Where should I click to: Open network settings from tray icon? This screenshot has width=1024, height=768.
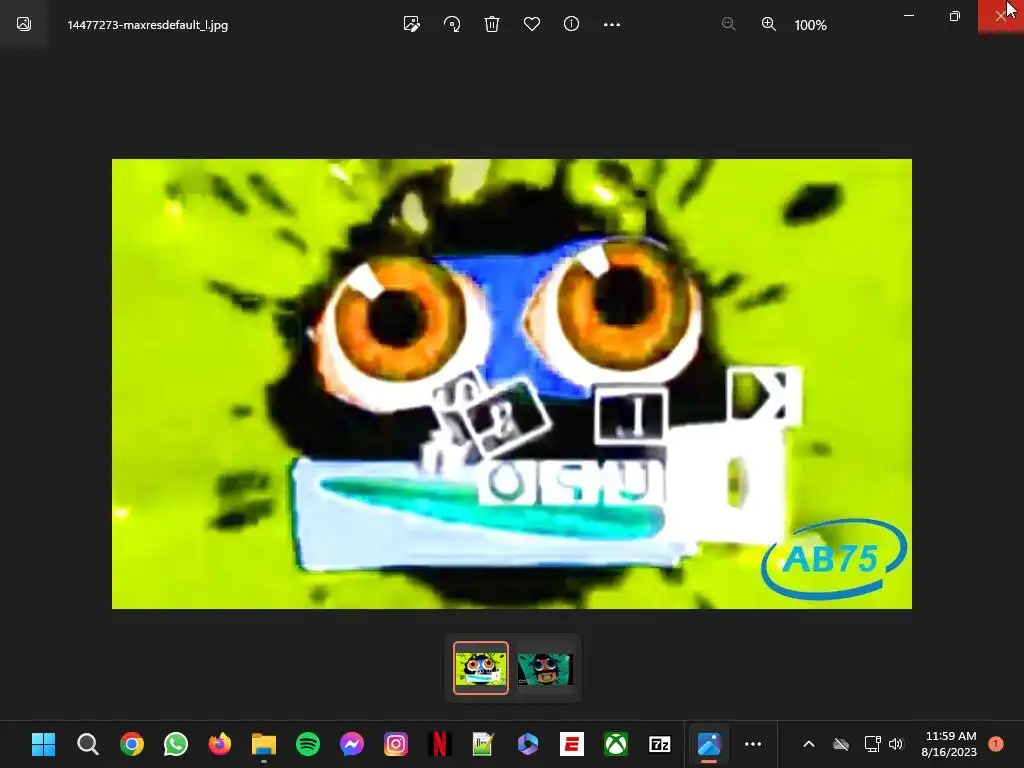[872, 744]
